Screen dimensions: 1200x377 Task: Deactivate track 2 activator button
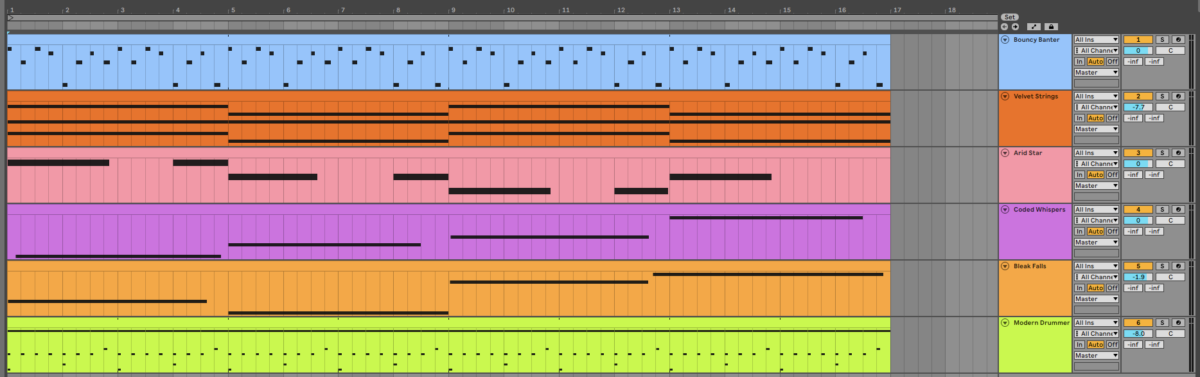click(x=1138, y=96)
